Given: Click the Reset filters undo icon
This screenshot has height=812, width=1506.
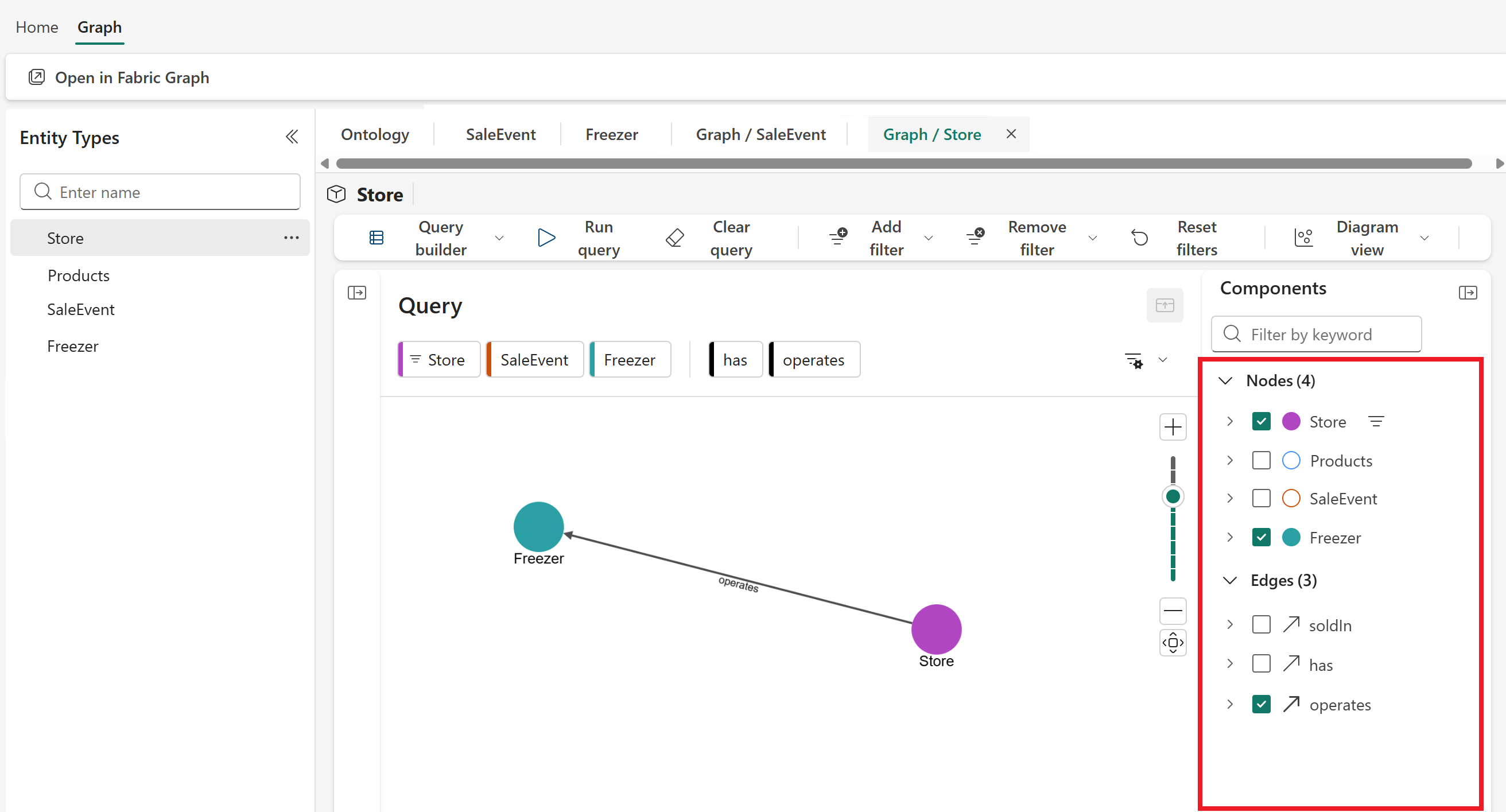Looking at the screenshot, I should (x=1139, y=238).
